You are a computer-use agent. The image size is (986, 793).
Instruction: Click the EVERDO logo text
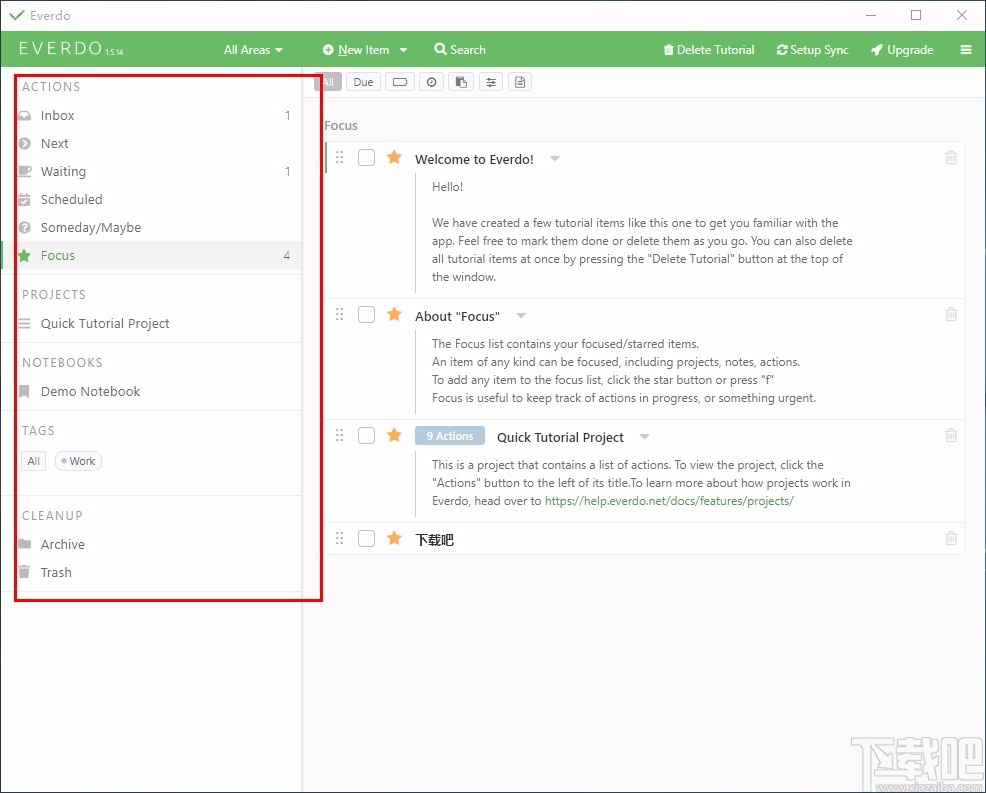(60, 48)
